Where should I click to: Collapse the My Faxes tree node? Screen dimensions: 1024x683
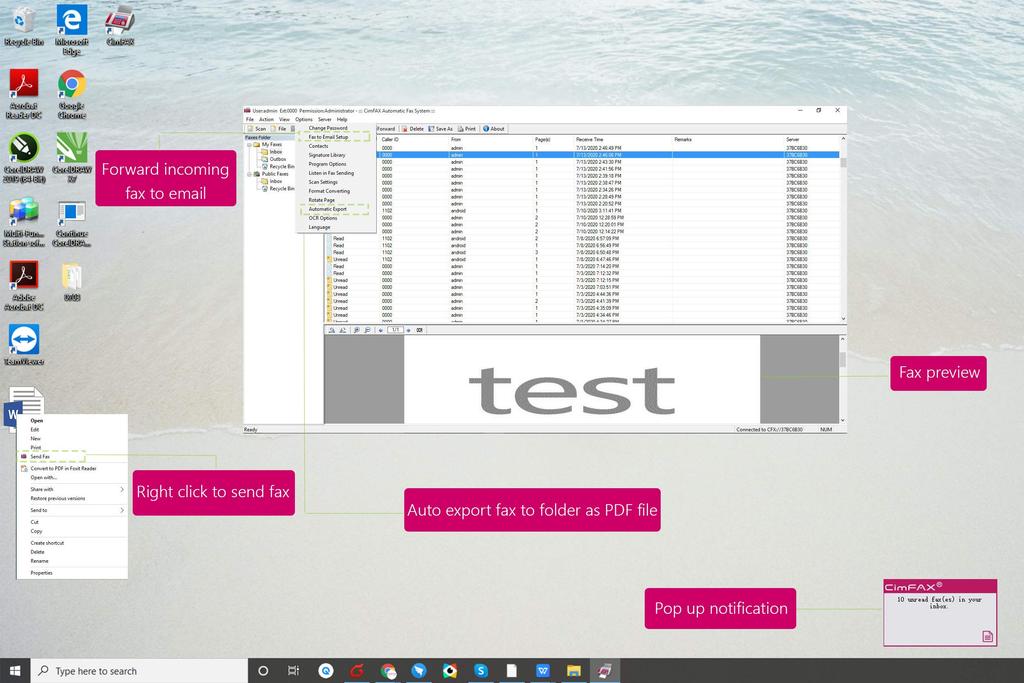[249, 145]
